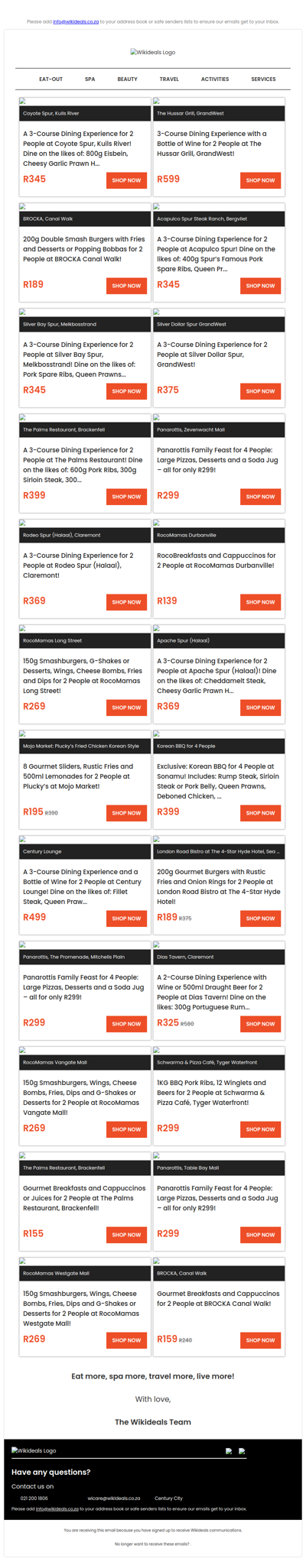This screenshot has height=1568, width=306.
Task: Open the EAT-OUT category
Action: click(51, 79)
